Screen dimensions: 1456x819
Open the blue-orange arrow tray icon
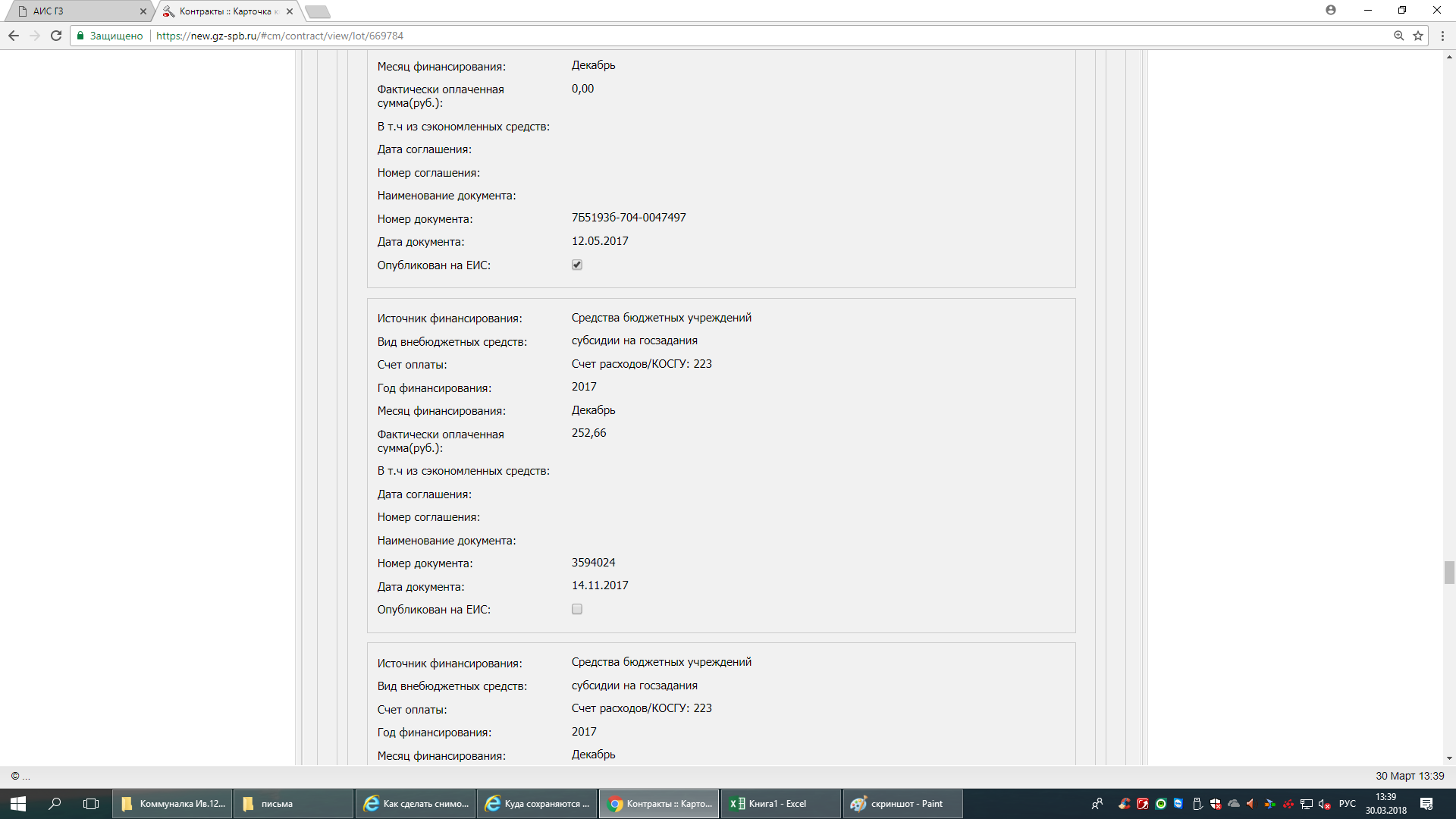(x=1269, y=804)
